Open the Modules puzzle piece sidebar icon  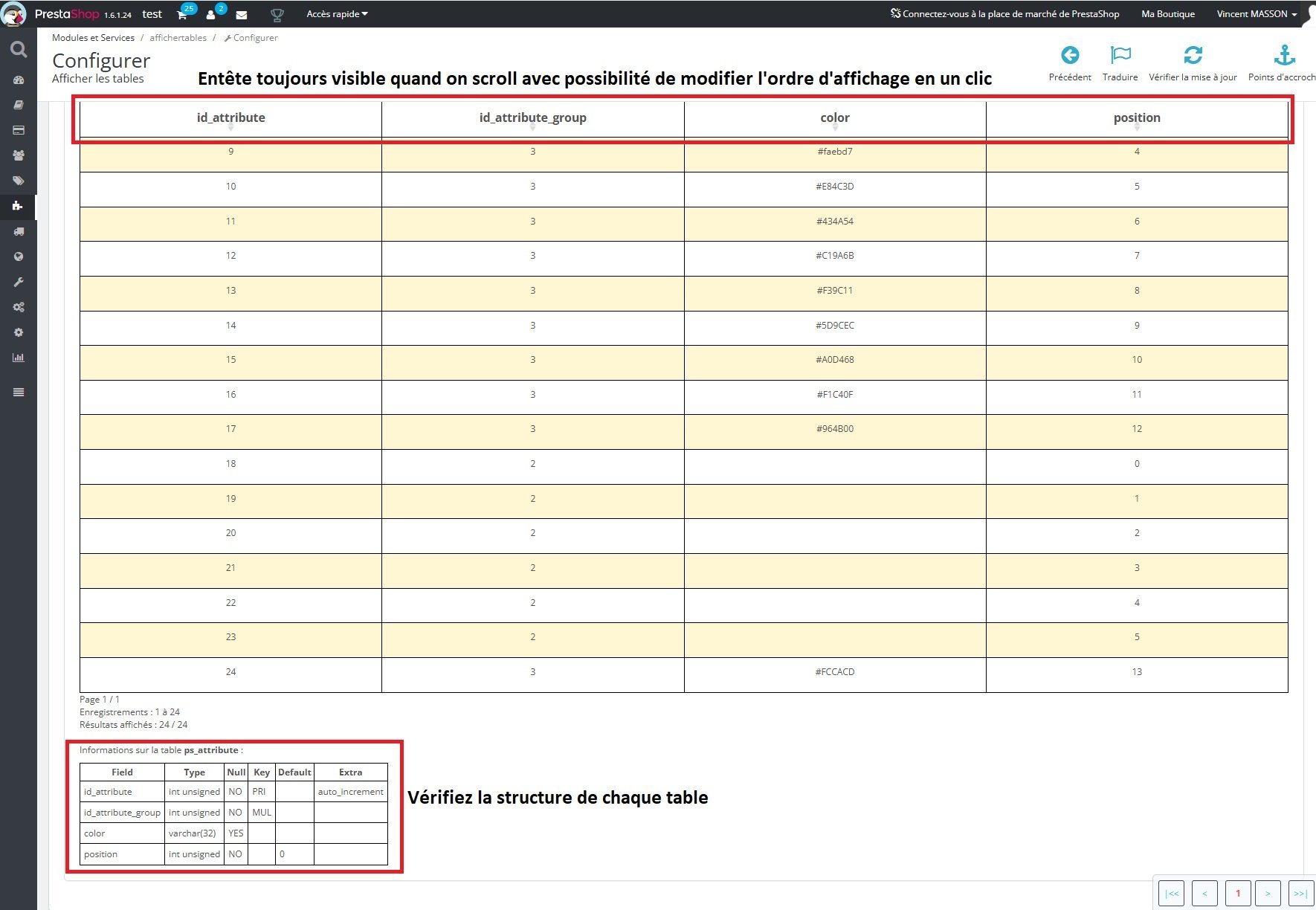19,206
